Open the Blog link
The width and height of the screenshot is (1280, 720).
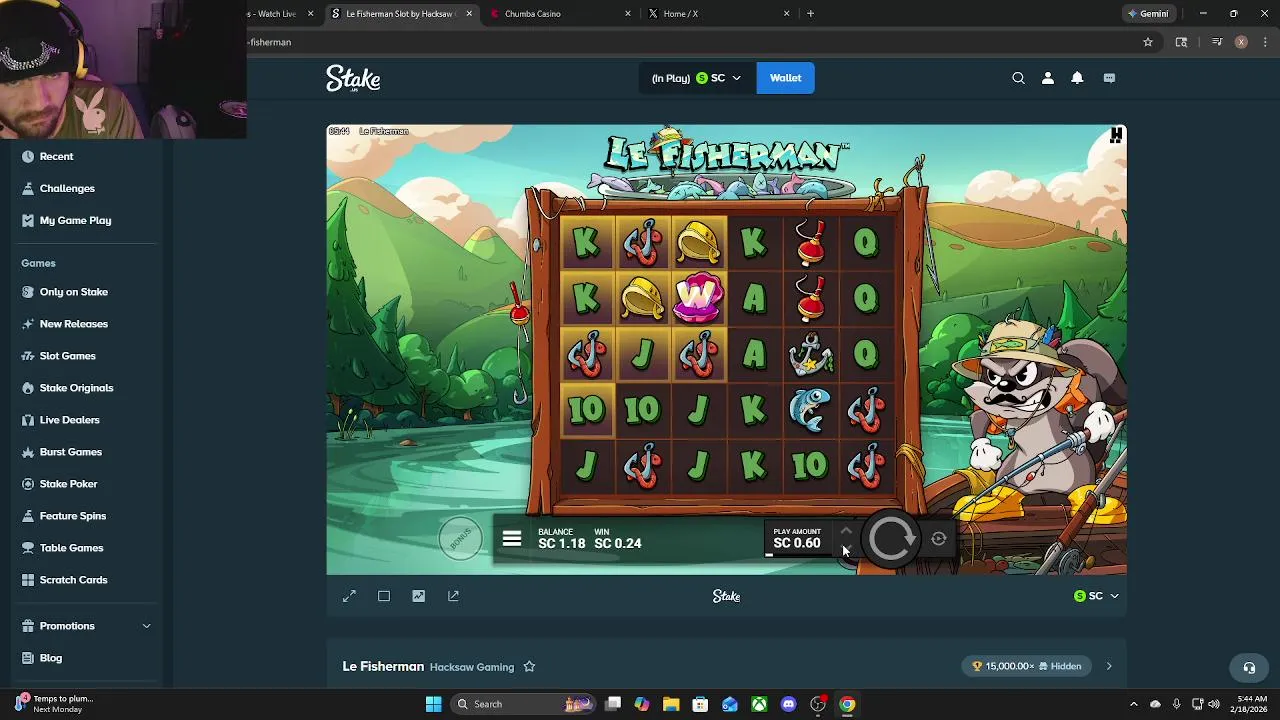click(50, 658)
